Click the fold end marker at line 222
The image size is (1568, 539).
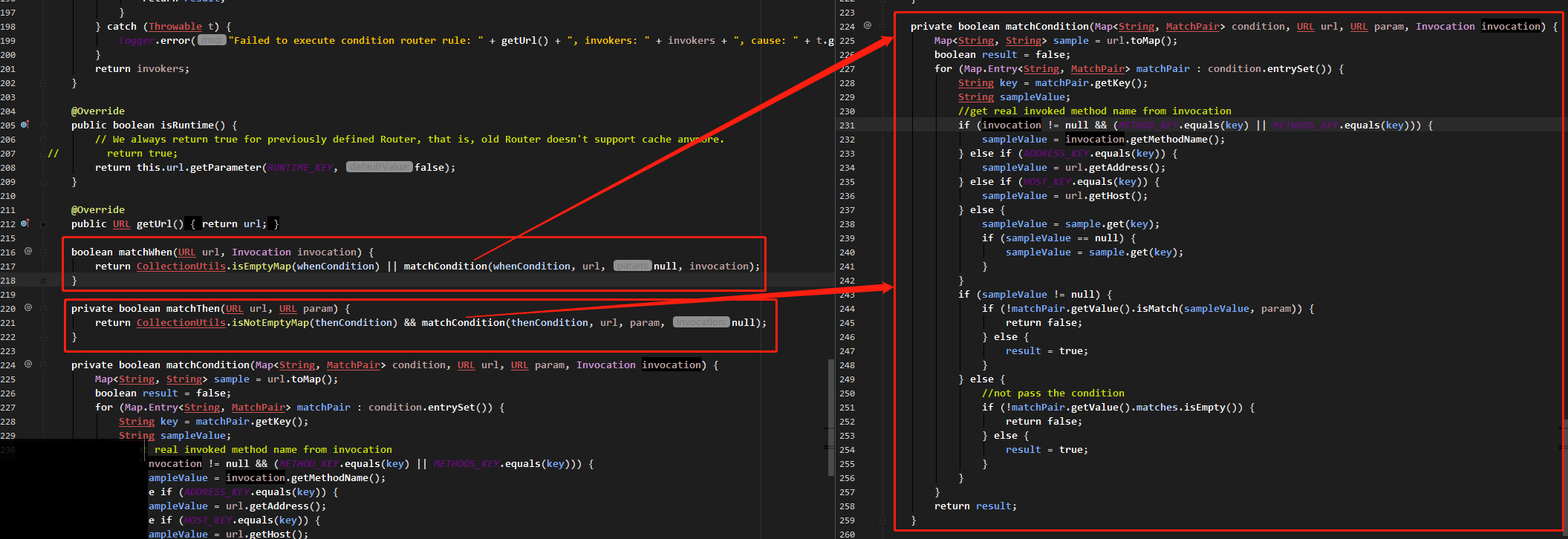pos(43,337)
